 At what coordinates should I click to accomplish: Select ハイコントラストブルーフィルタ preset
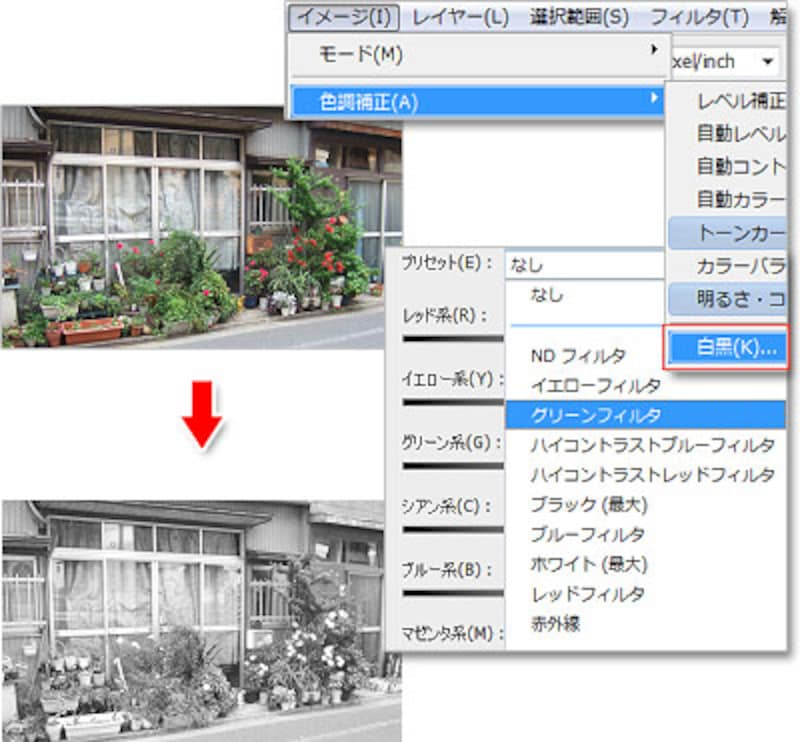point(652,444)
